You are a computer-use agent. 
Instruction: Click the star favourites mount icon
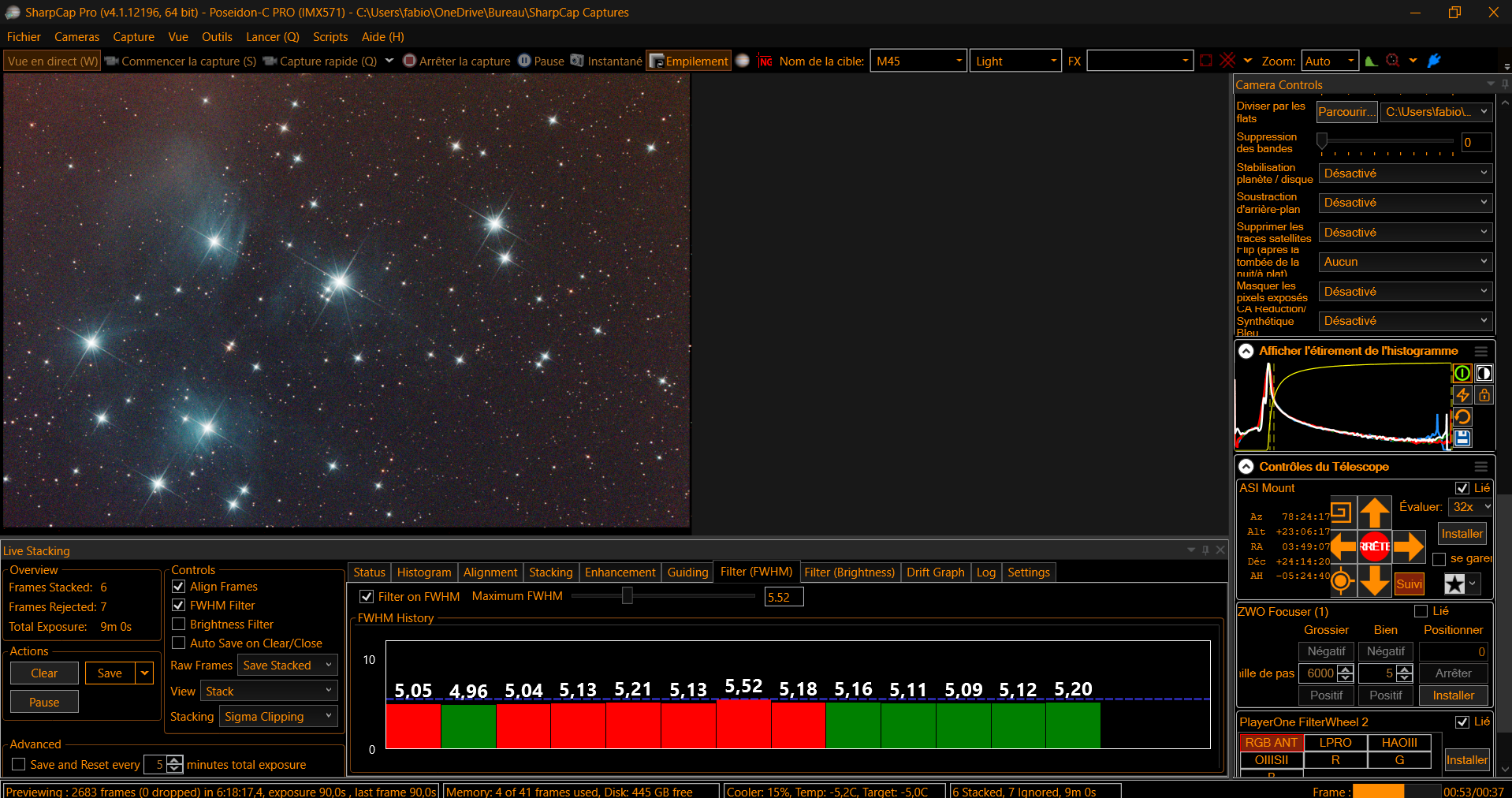(x=1454, y=584)
